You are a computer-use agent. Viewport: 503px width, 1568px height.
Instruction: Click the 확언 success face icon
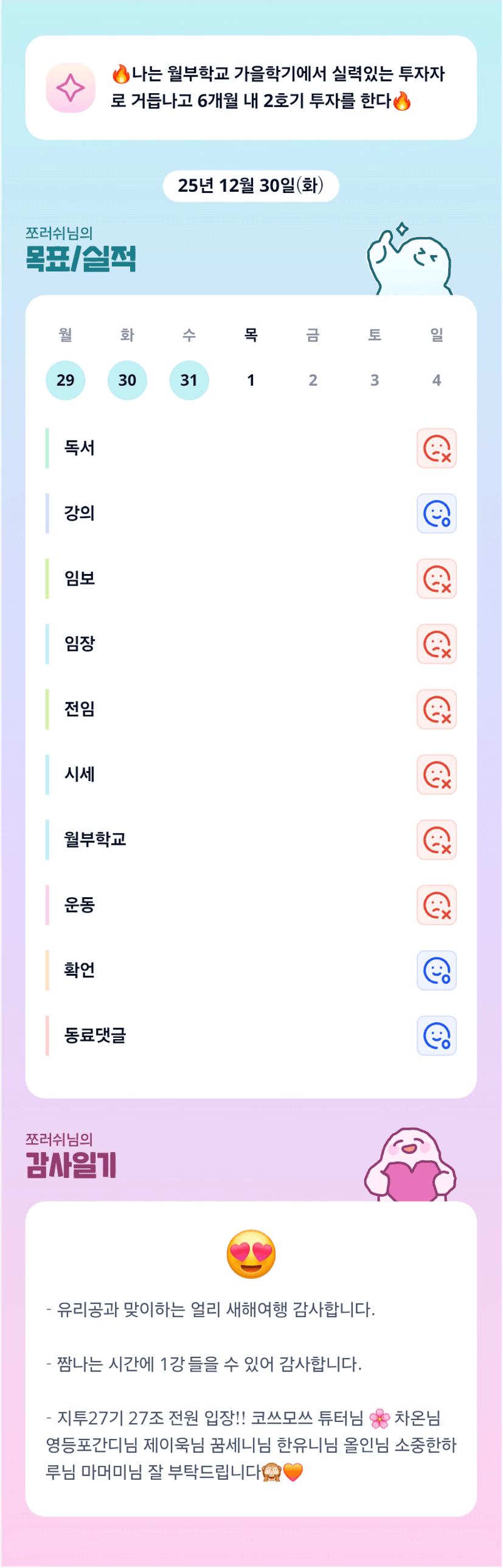[436, 970]
